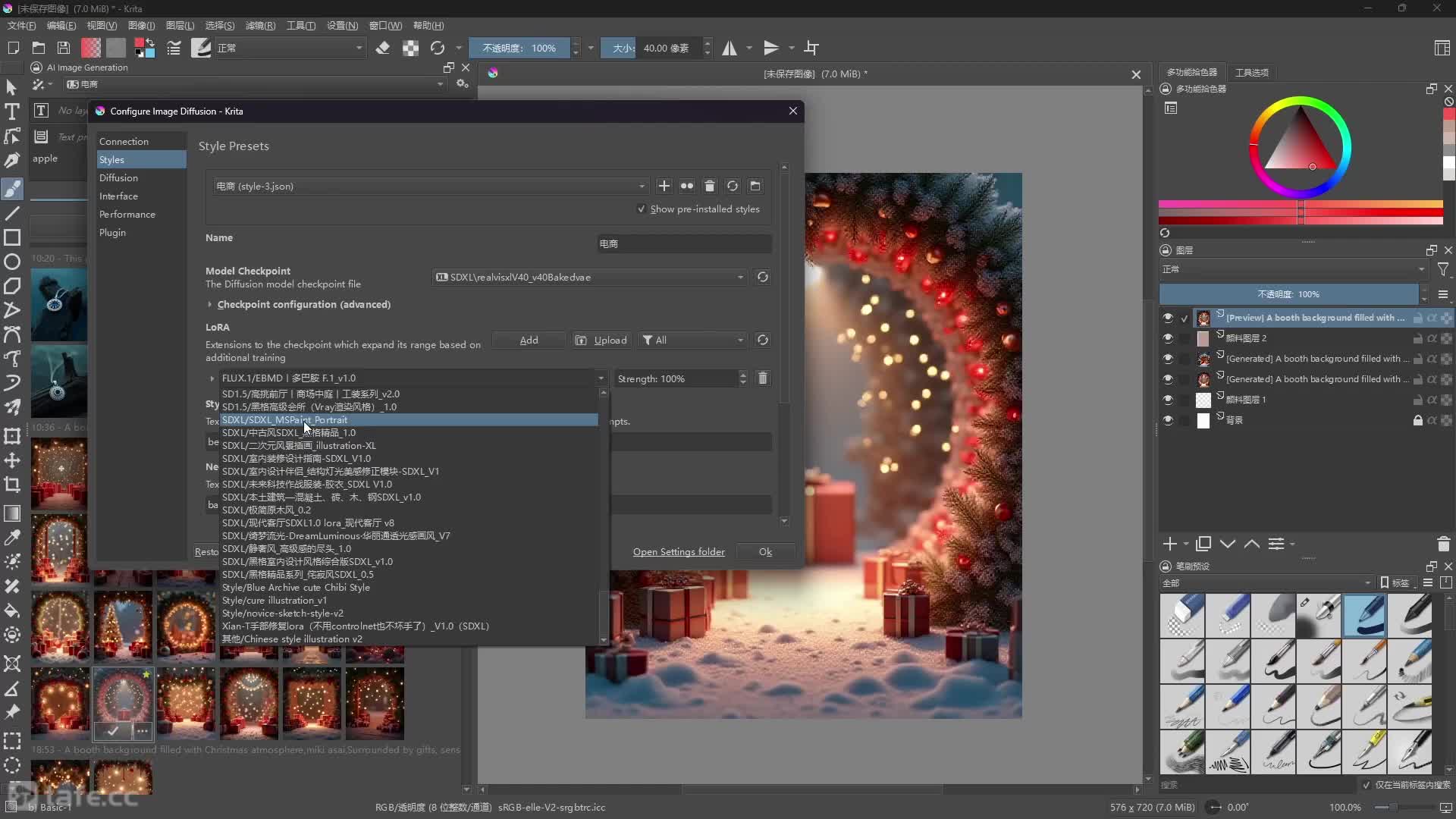The image size is (1456, 819).
Task: Delete layer with trash icon in Layers
Action: tap(1444, 544)
